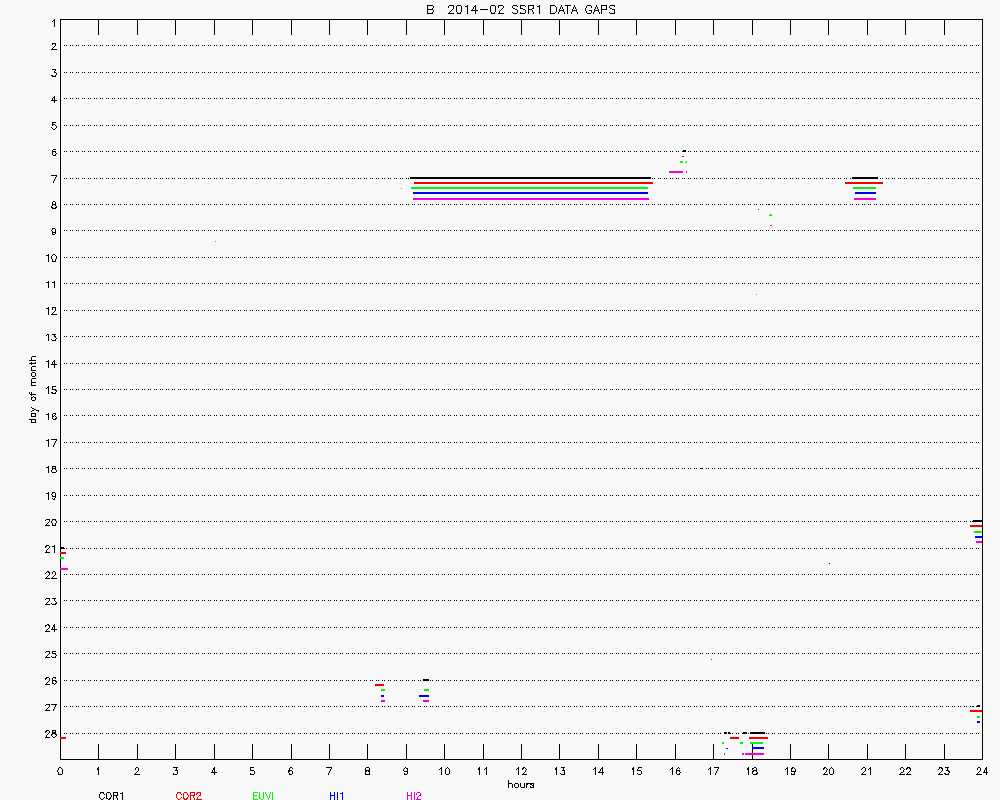
Task: Click the day 28 tick label on y-axis
Action: [49, 733]
